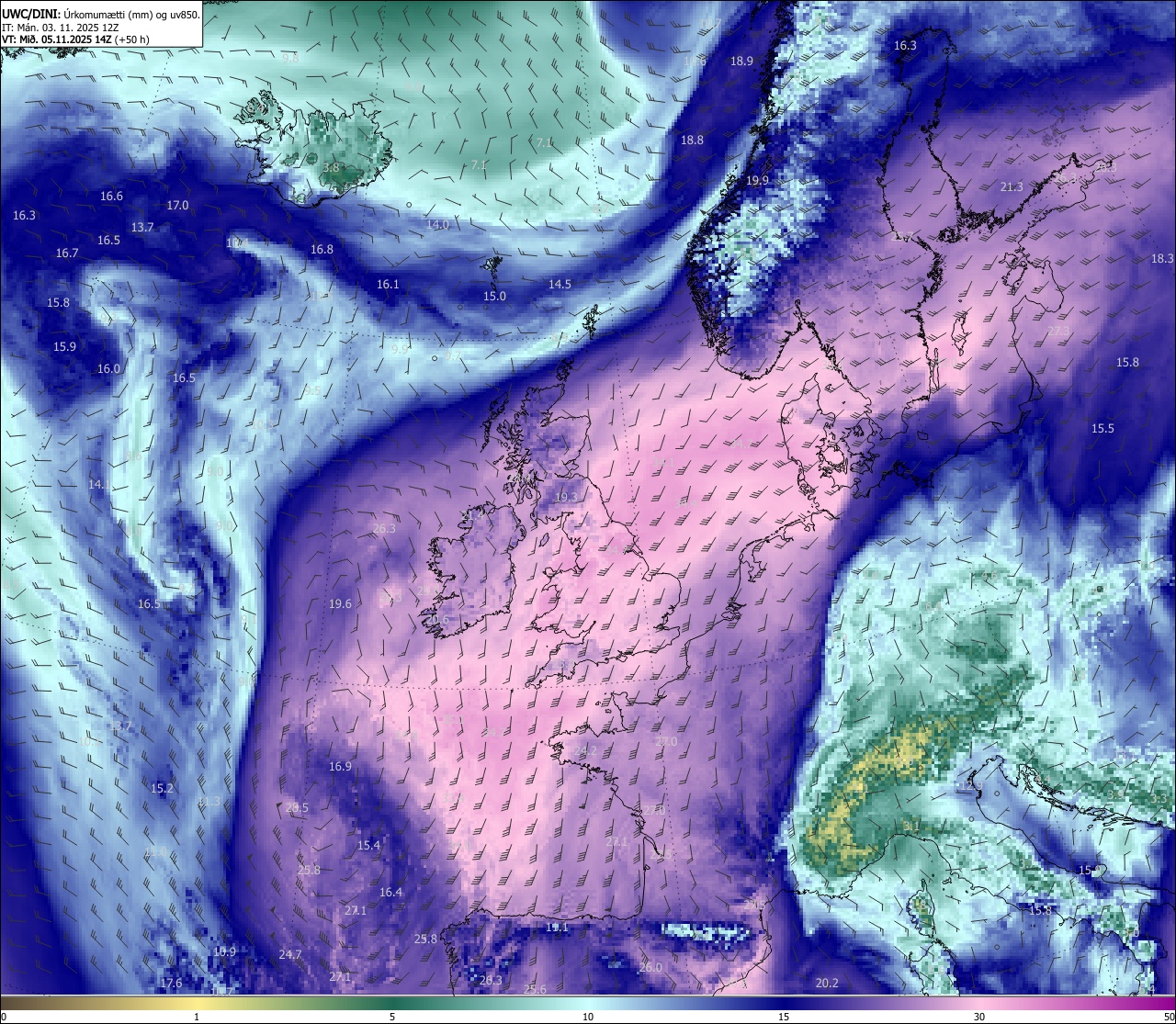Click the map value '20.6' over southern Ireland

coord(438,620)
